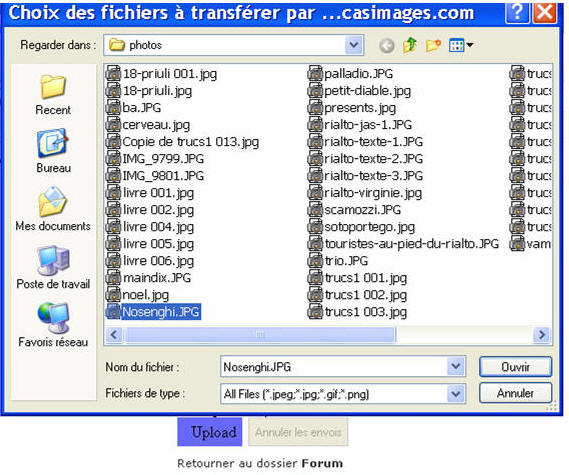Click the Nom du fichier text field
This screenshot has height=475, width=569.
click(334, 367)
